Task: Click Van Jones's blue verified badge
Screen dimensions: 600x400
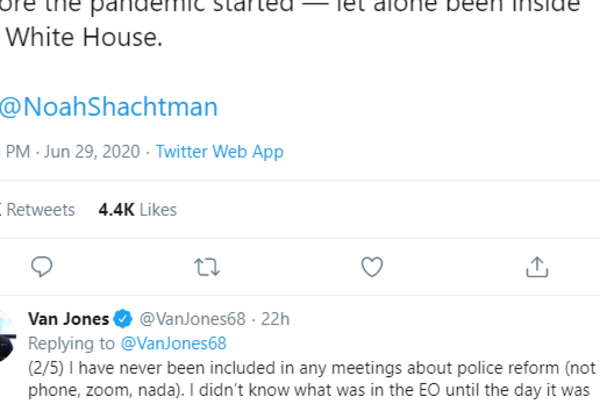Action: click(x=122, y=319)
